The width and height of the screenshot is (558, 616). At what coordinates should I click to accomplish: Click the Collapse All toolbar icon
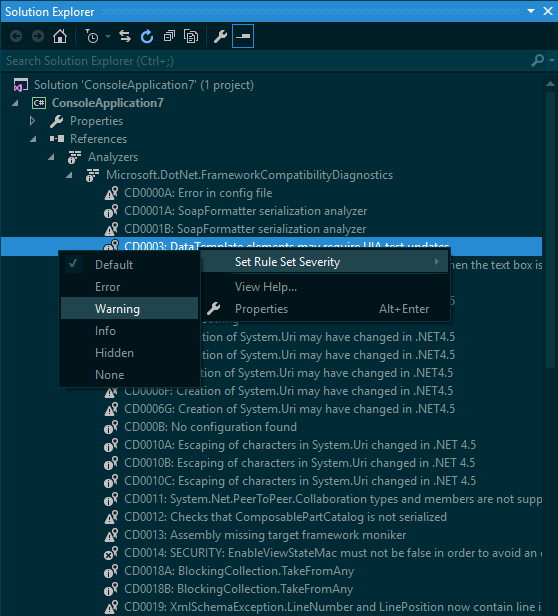(x=169, y=36)
